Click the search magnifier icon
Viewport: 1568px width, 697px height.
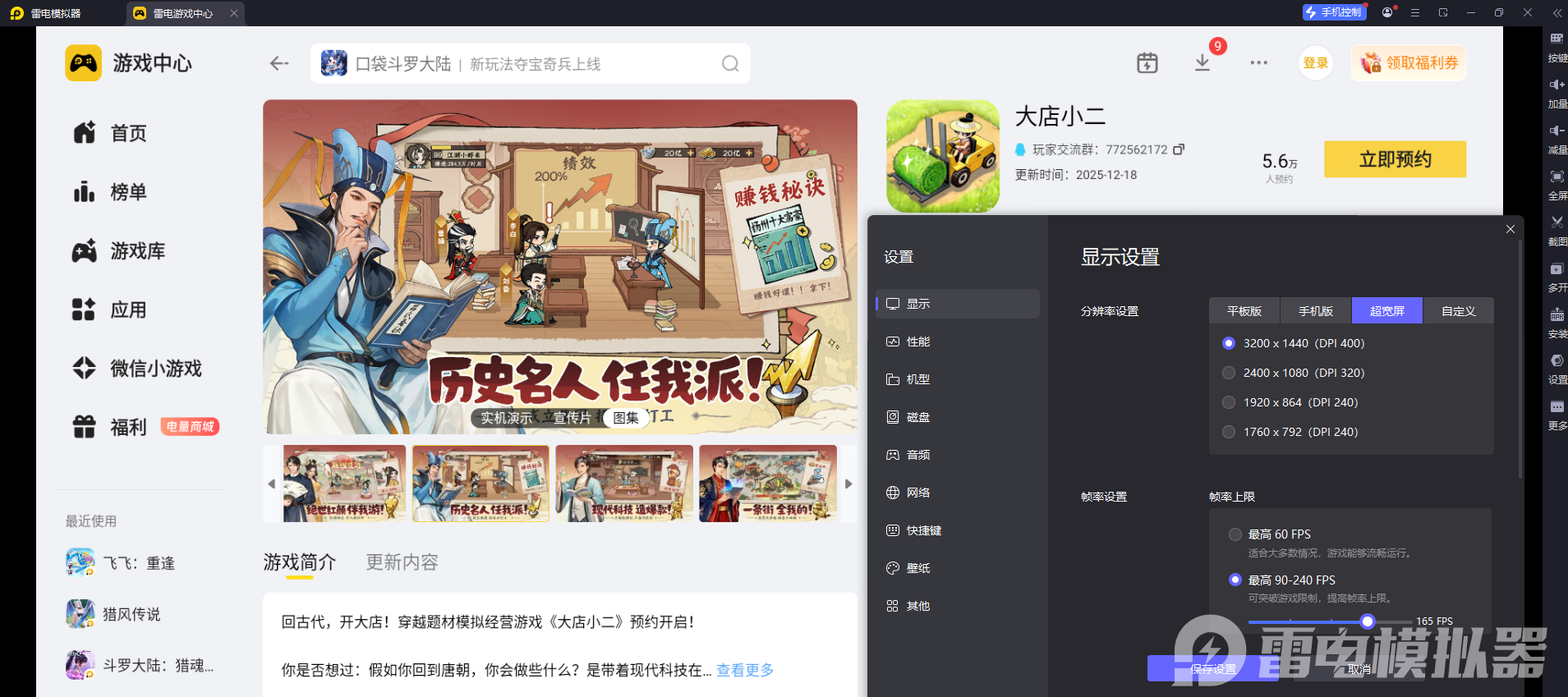click(730, 63)
